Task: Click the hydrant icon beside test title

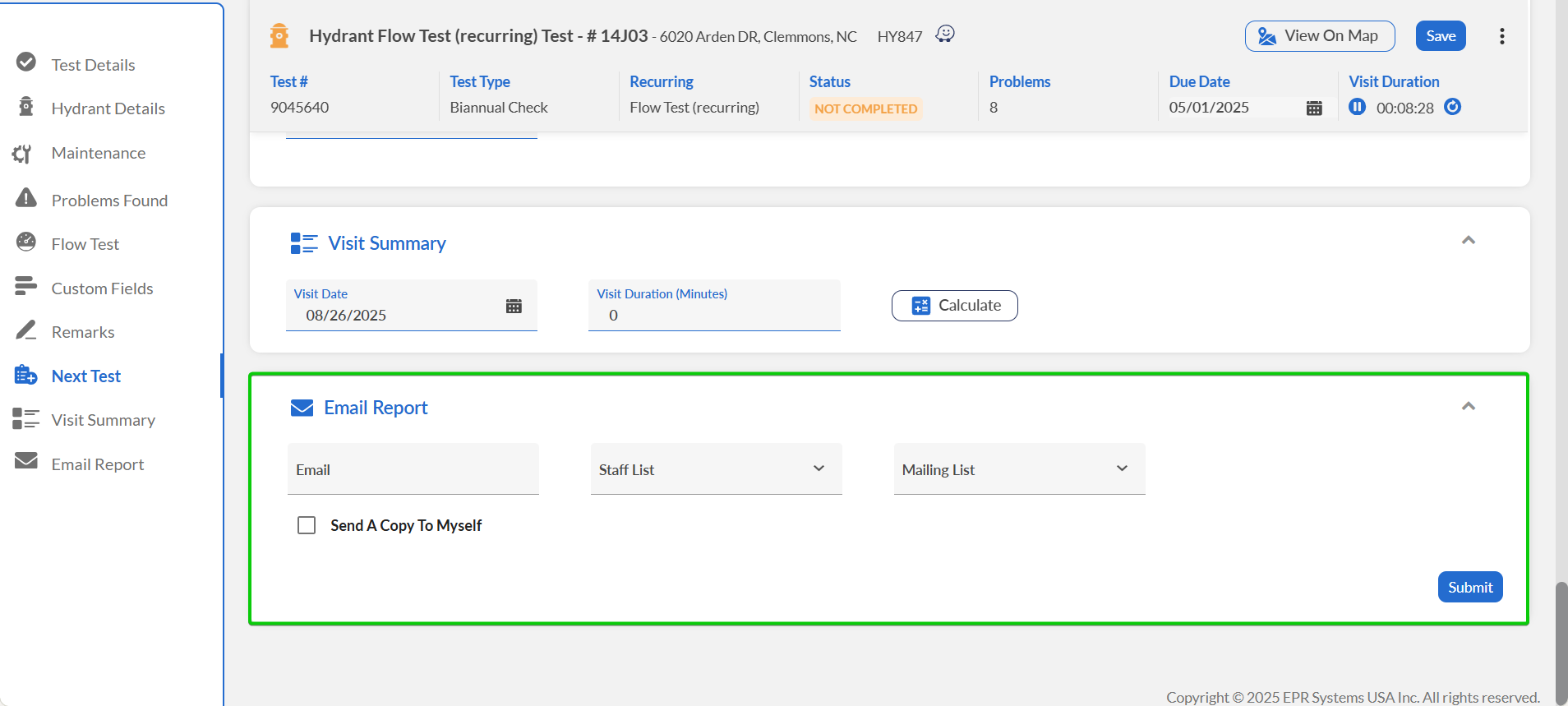Action: click(x=279, y=36)
